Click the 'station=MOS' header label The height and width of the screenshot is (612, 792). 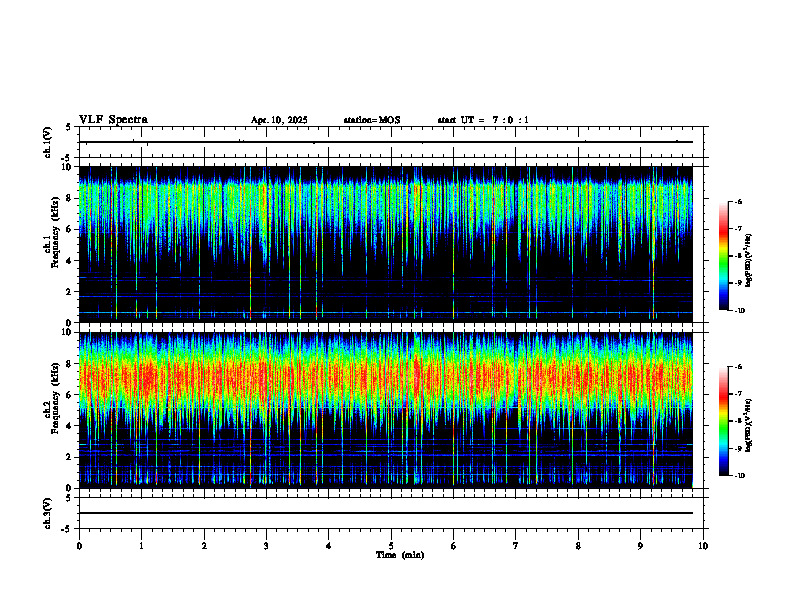click(x=372, y=120)
